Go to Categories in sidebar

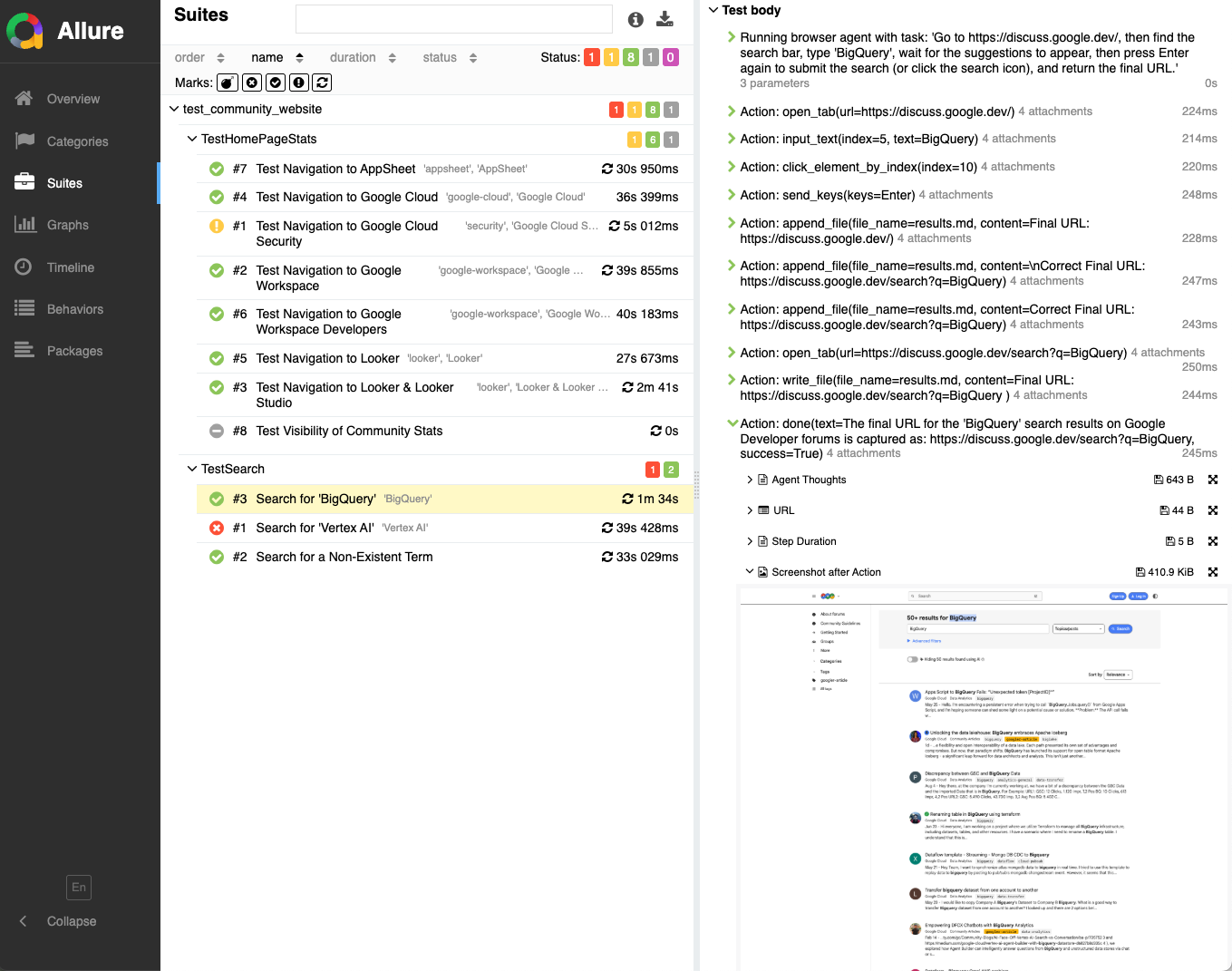[78, 141]
